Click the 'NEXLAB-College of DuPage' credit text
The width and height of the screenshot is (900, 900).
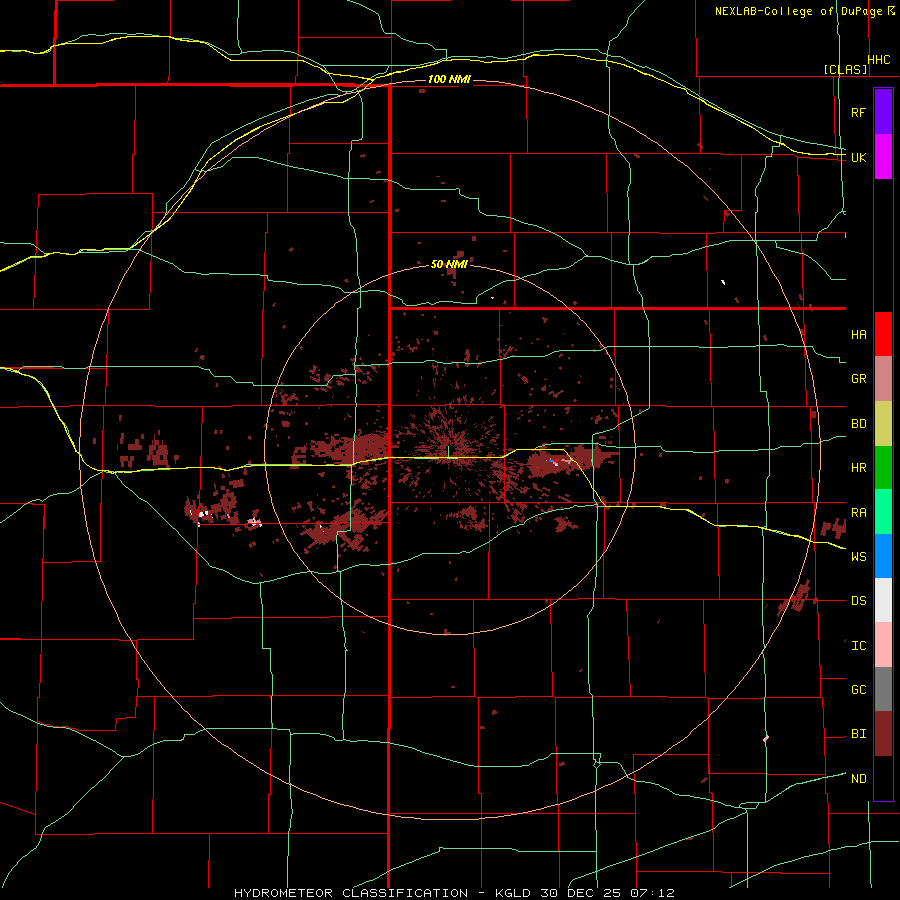(x=798, y=11)
